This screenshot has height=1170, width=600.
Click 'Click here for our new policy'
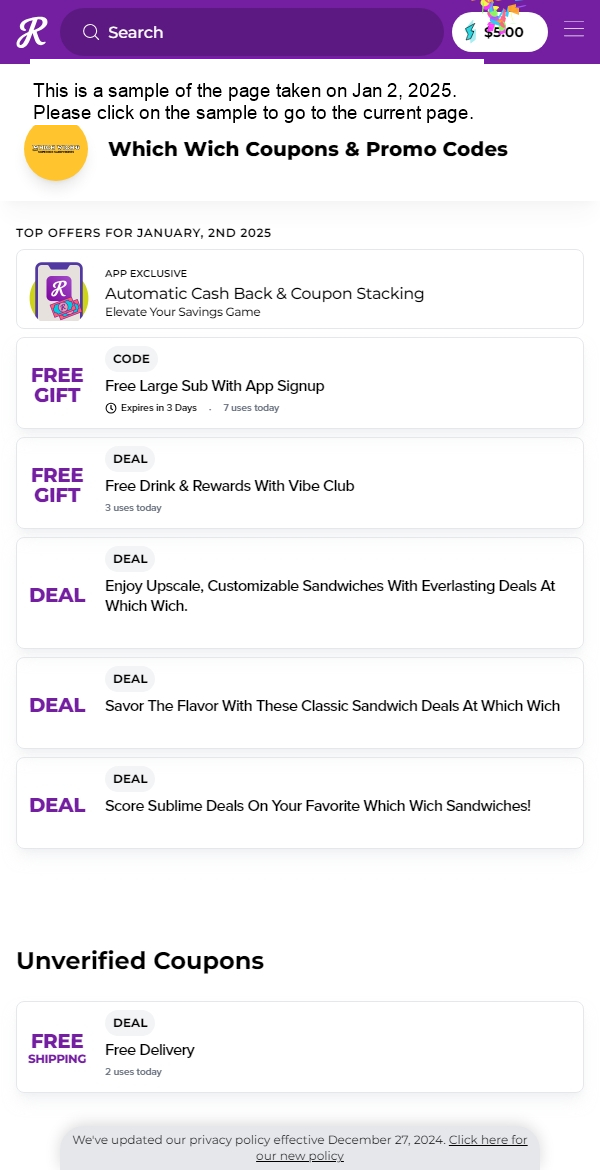coord(392,1148)
